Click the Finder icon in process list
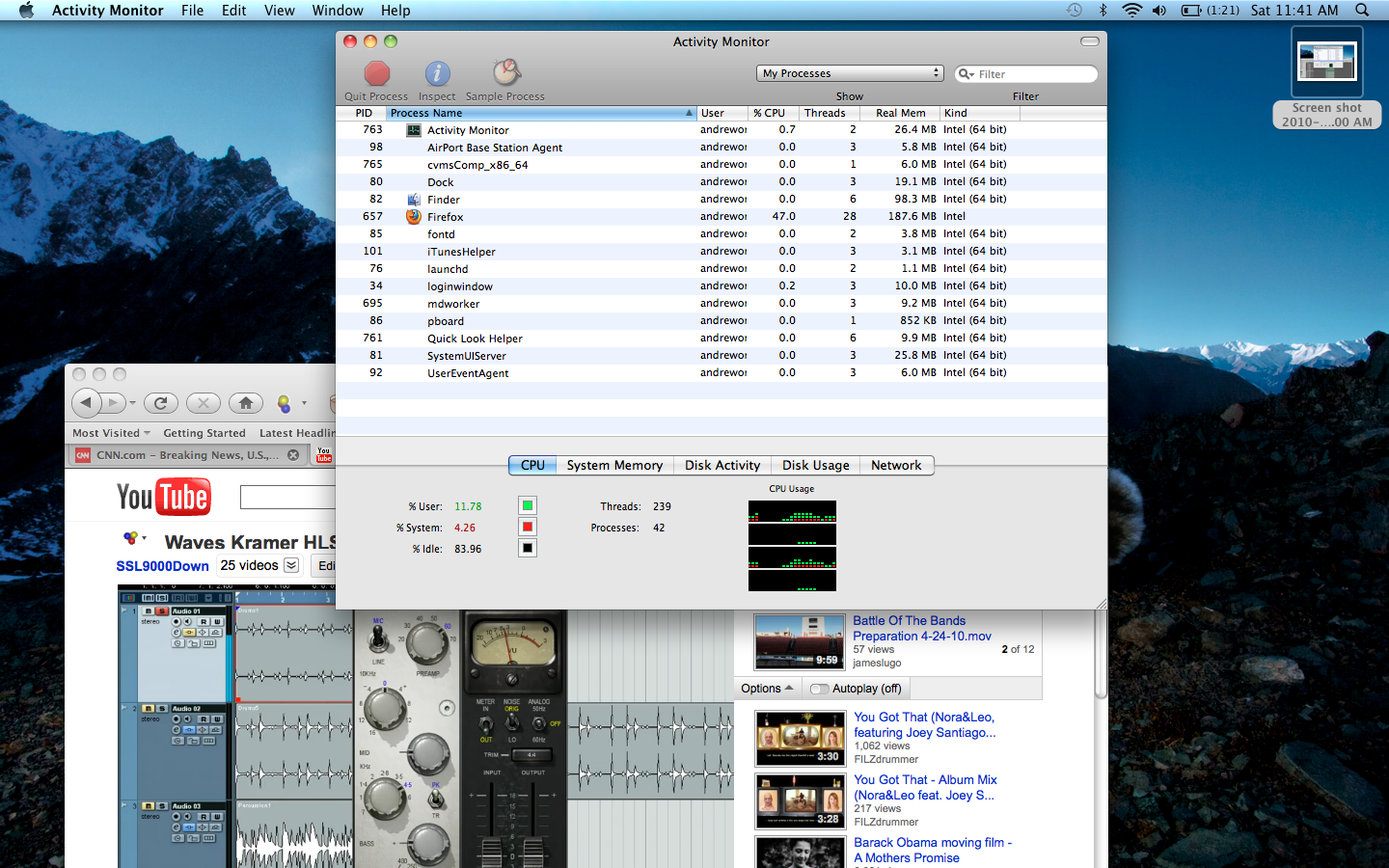 click(414, 200)
